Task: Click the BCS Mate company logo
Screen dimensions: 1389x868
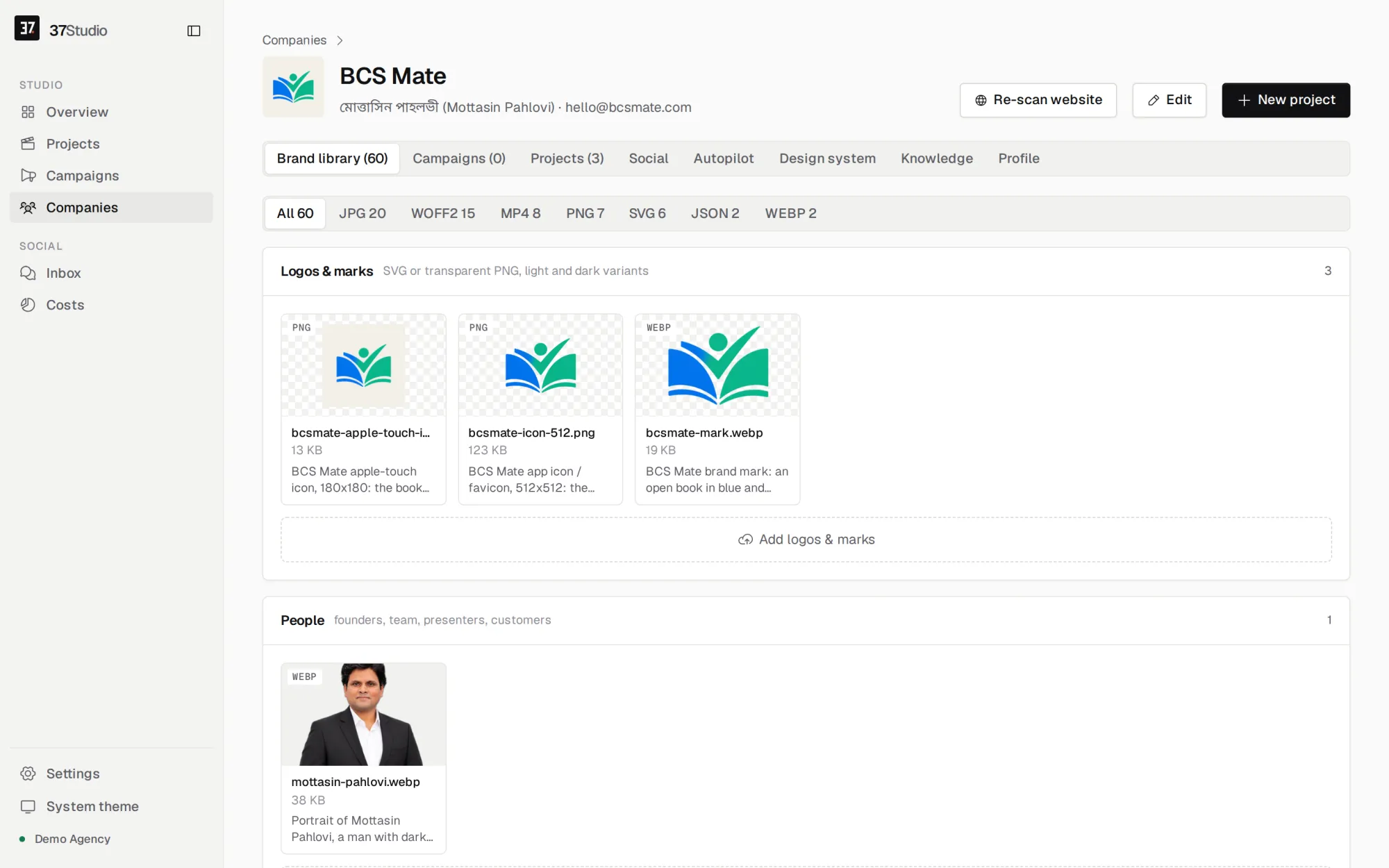Action: click(x=293, y=87)
